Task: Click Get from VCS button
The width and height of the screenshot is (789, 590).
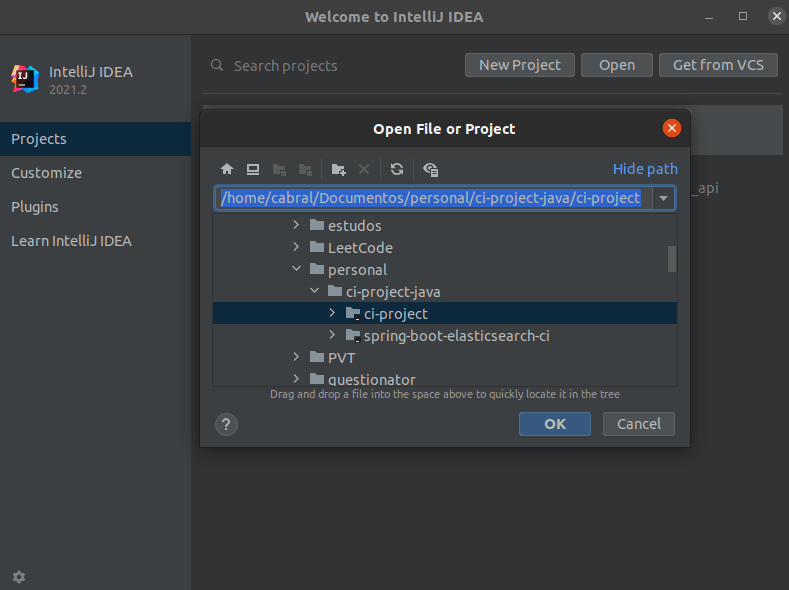Action: click(x=718, y=65)
